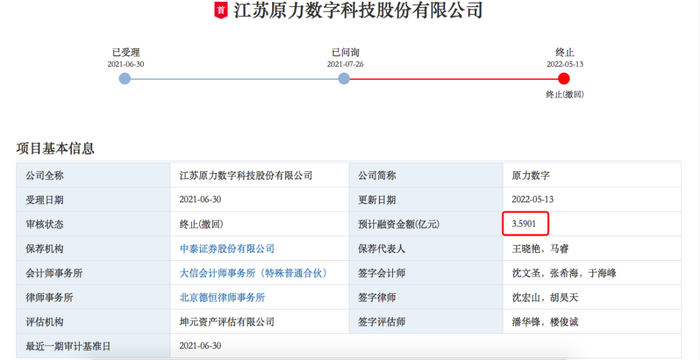Screen dimensions: 700x360
Task: Click the 2022-05-13 date above the red timeline node
Action: (x=565, y=64)
